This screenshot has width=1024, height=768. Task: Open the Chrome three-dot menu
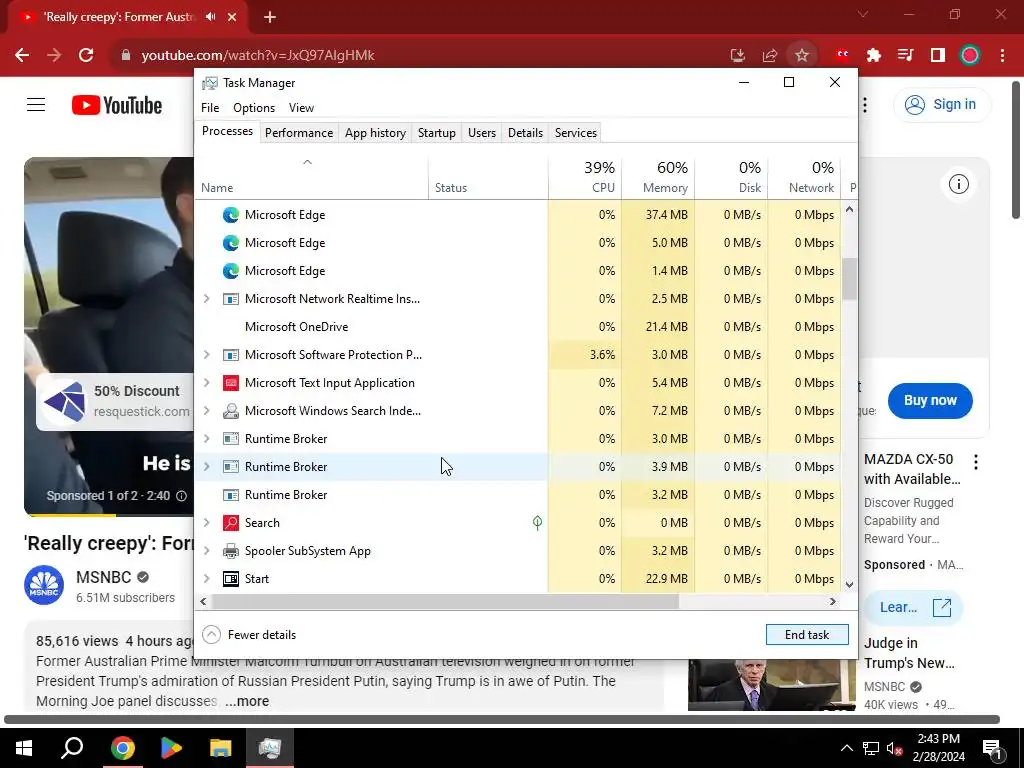click(x=1002, y=56)
